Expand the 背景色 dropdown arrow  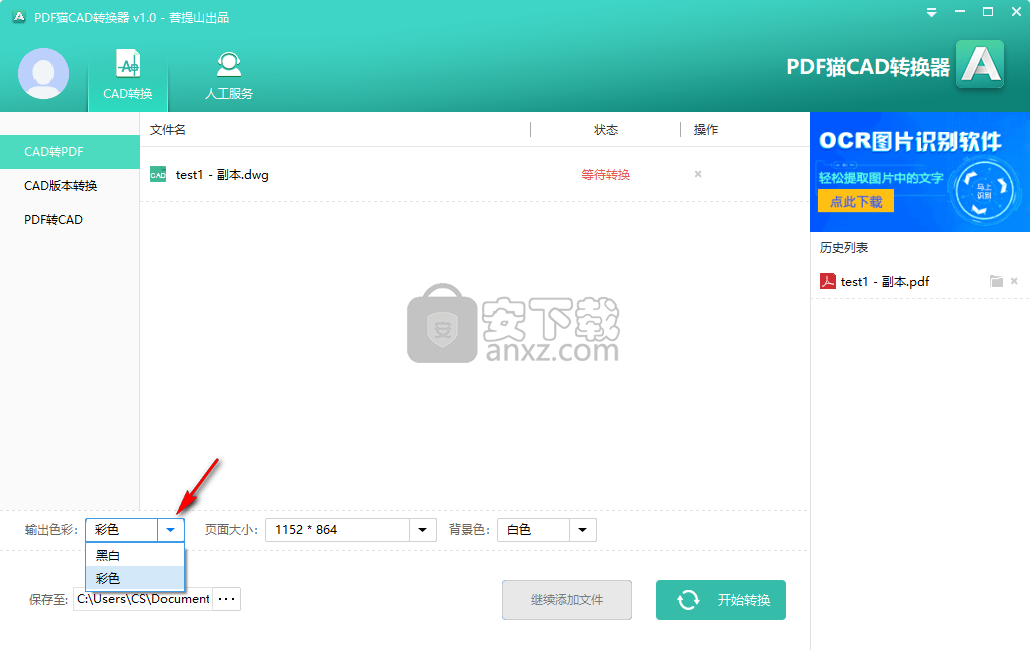(583, 530)
